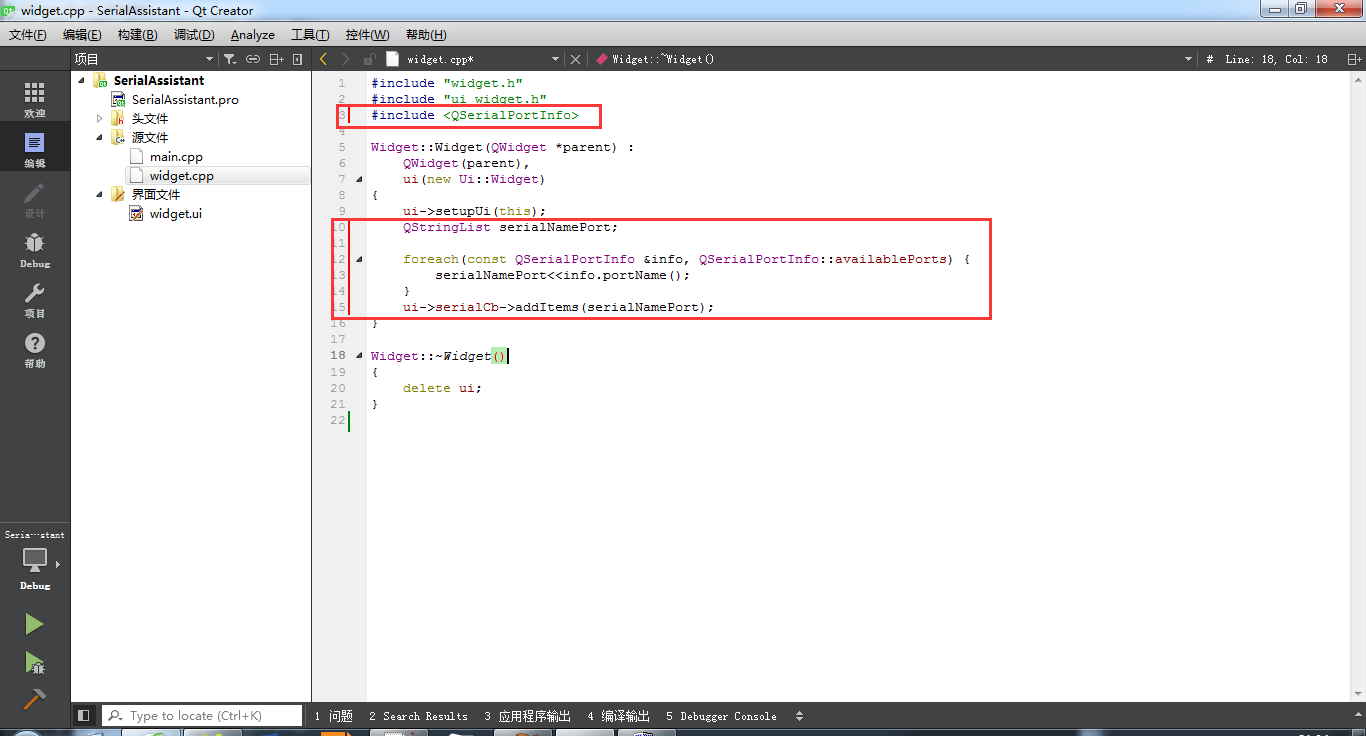Show the 5 Debugger Console pane

click(x=721, y=716)
